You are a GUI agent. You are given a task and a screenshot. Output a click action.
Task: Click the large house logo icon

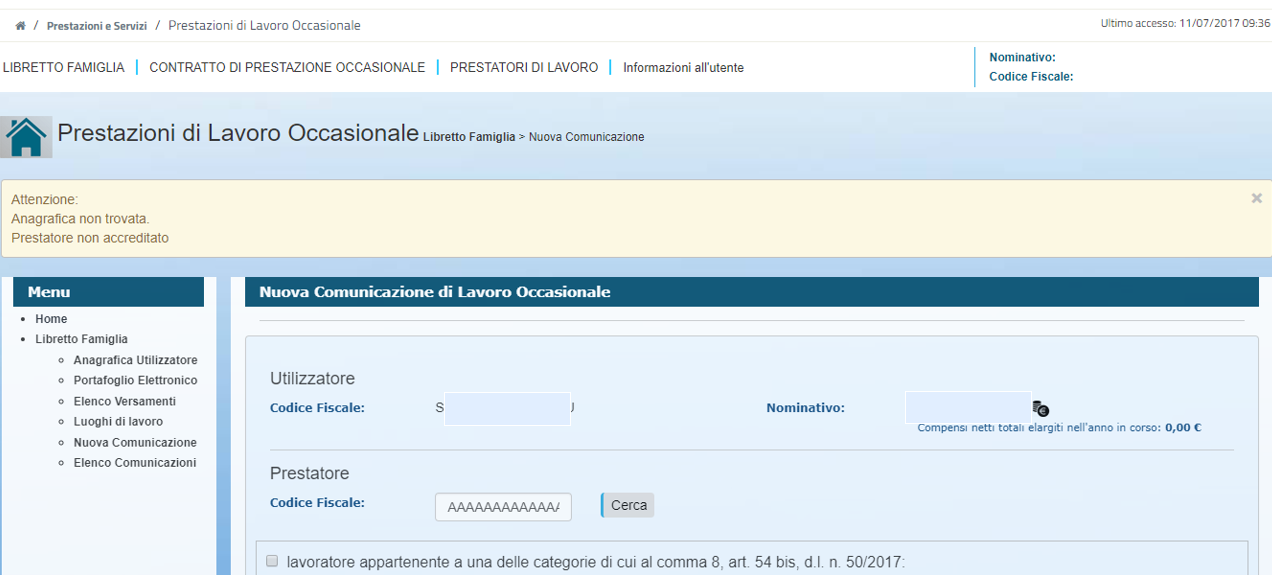pos(26,137)
